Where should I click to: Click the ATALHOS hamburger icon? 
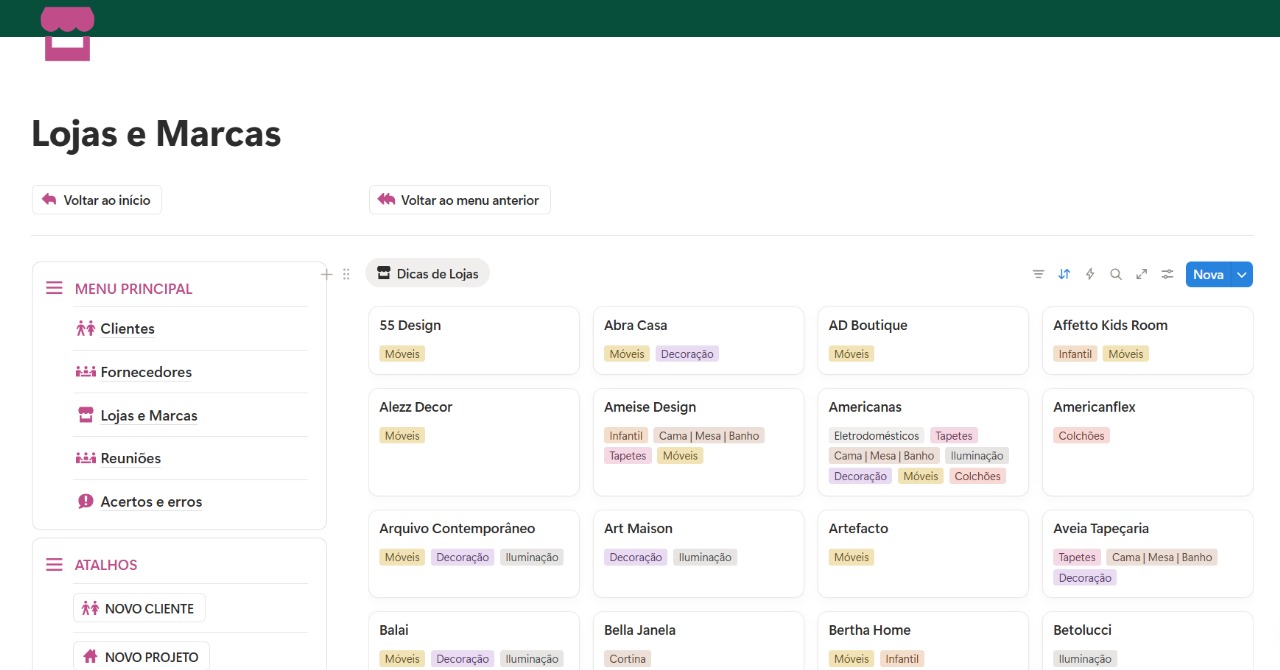point(54,565)
